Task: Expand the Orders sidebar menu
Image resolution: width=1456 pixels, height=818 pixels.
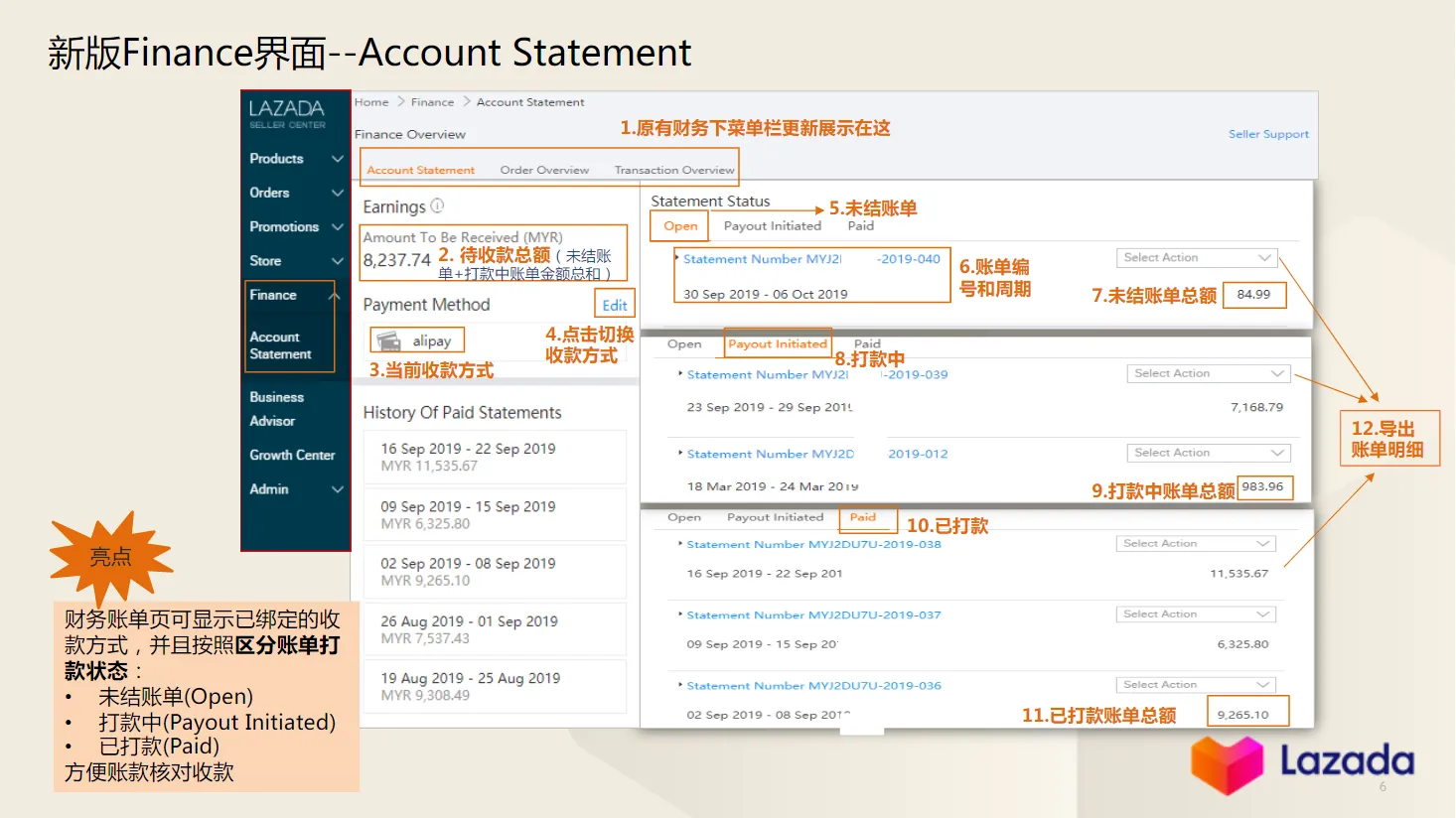Action: 337,193
